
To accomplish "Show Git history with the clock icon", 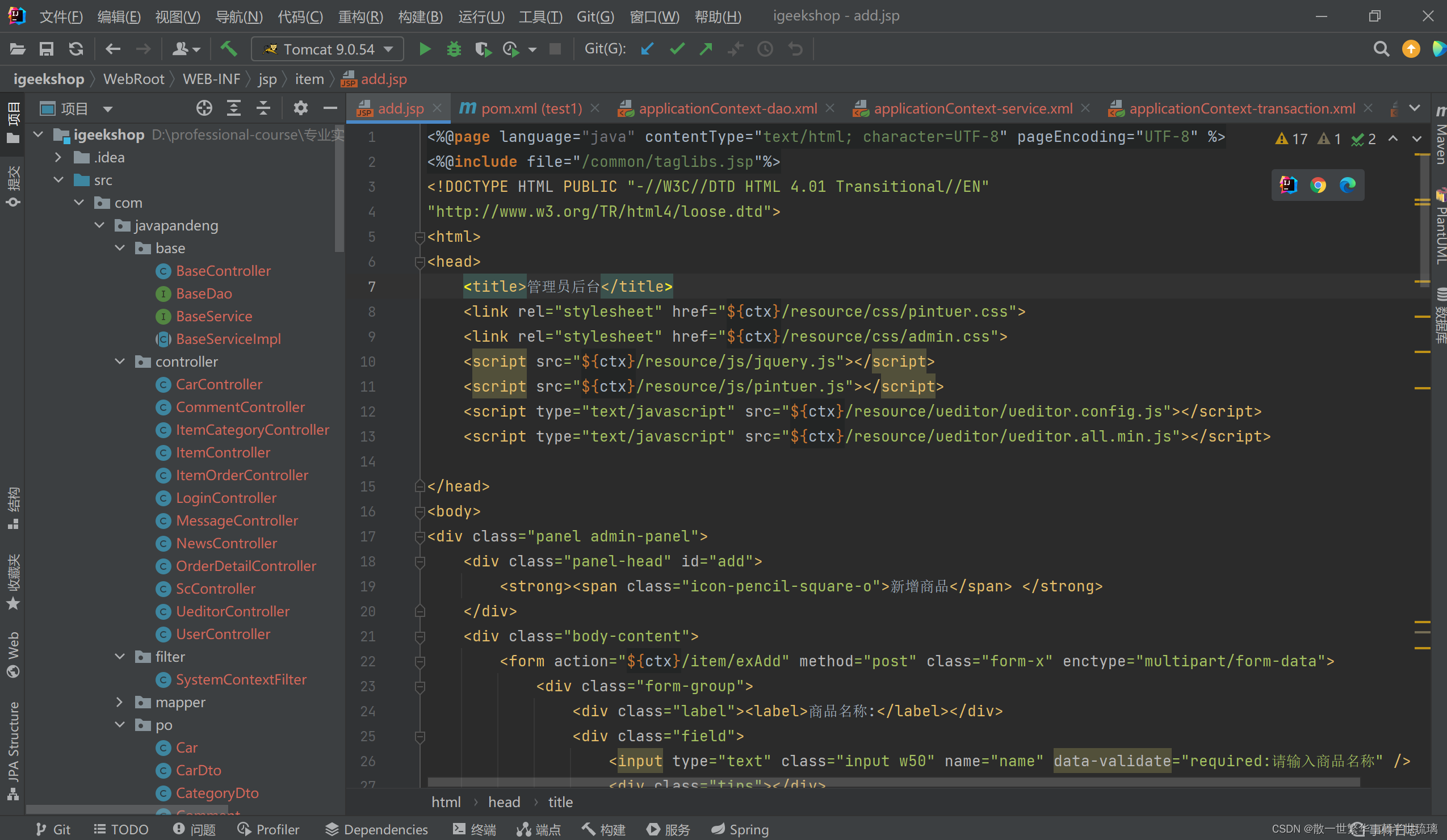I will (765, 49).
